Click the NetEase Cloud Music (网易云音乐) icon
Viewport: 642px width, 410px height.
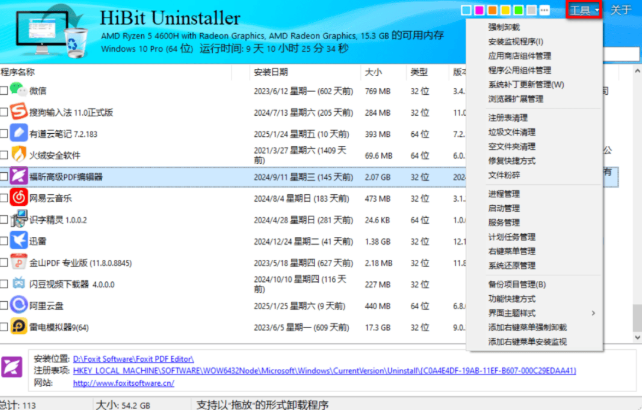point(19,198)
